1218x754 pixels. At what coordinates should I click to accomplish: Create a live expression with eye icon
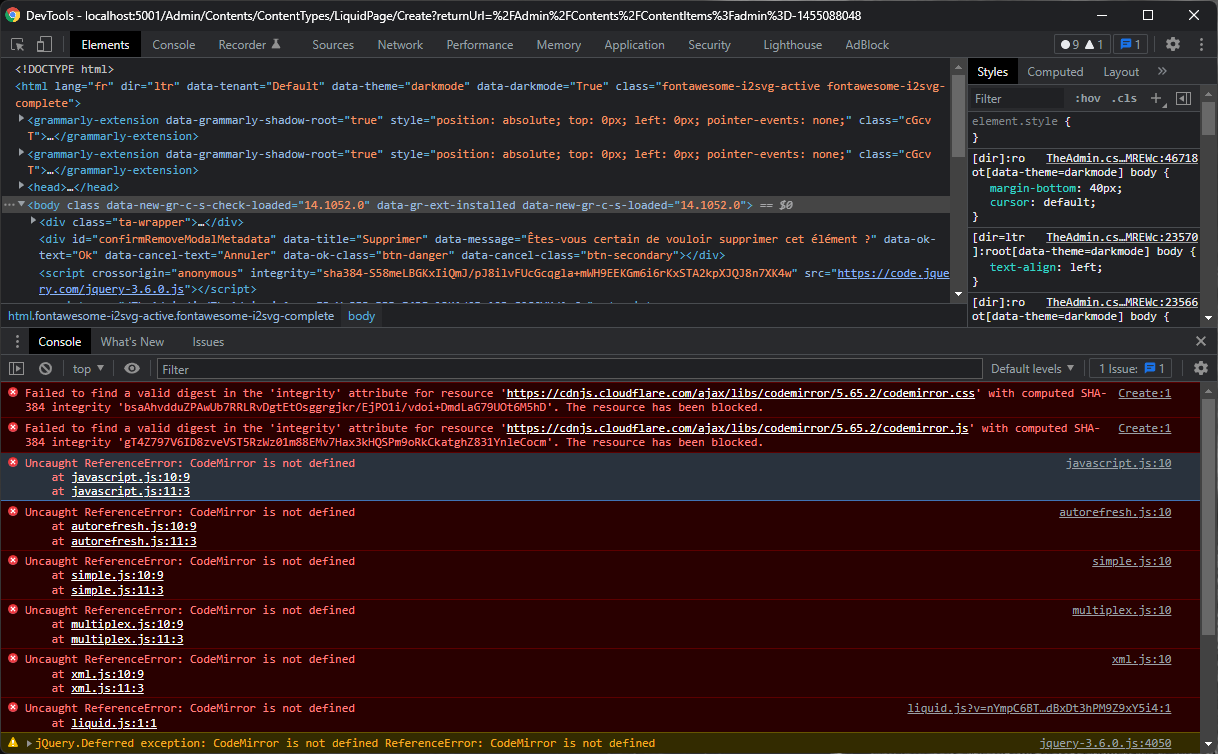coord(131,368)
